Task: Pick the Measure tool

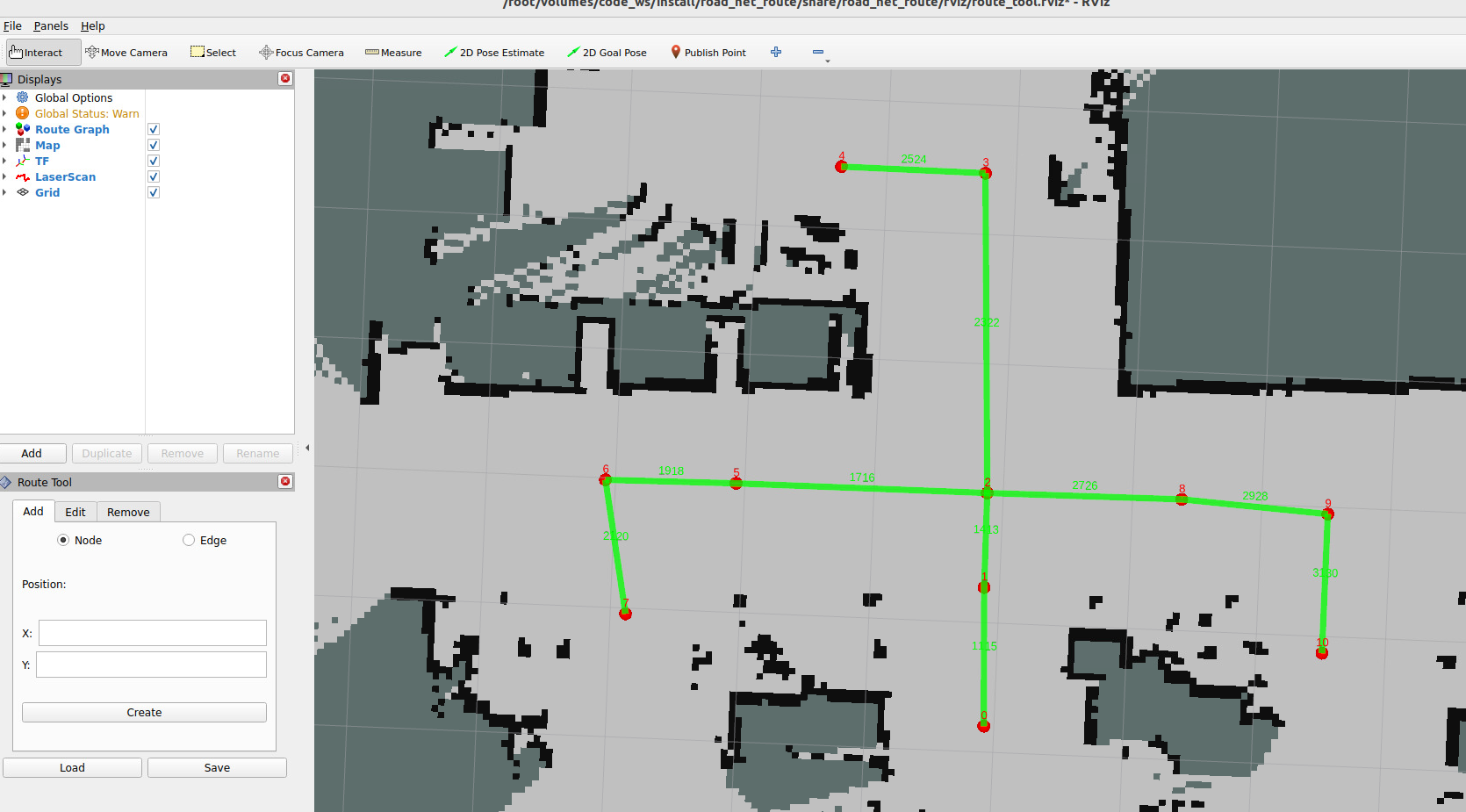Action: (393, 53)
